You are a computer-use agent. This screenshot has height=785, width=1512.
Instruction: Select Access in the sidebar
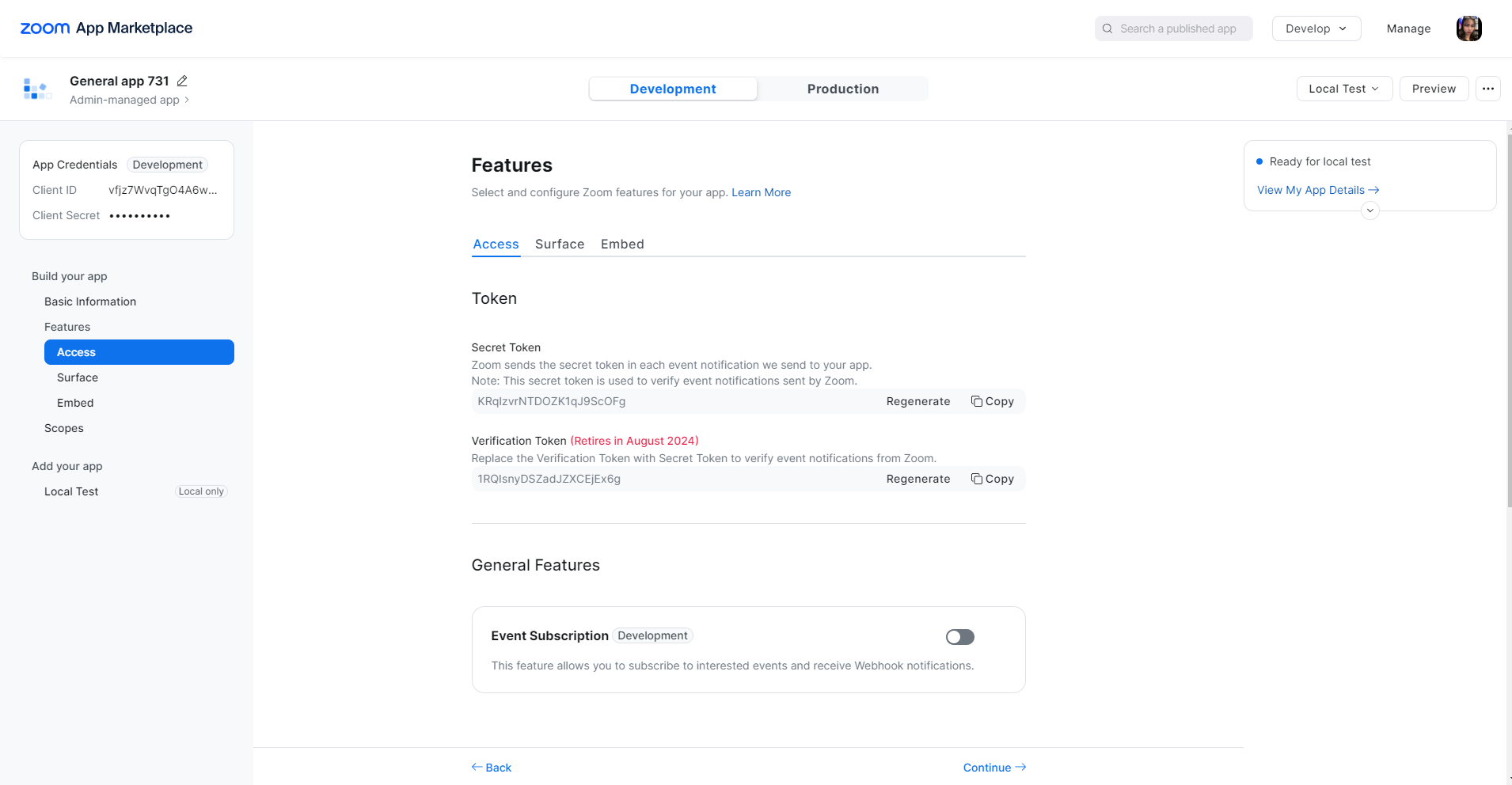(139, 352)
